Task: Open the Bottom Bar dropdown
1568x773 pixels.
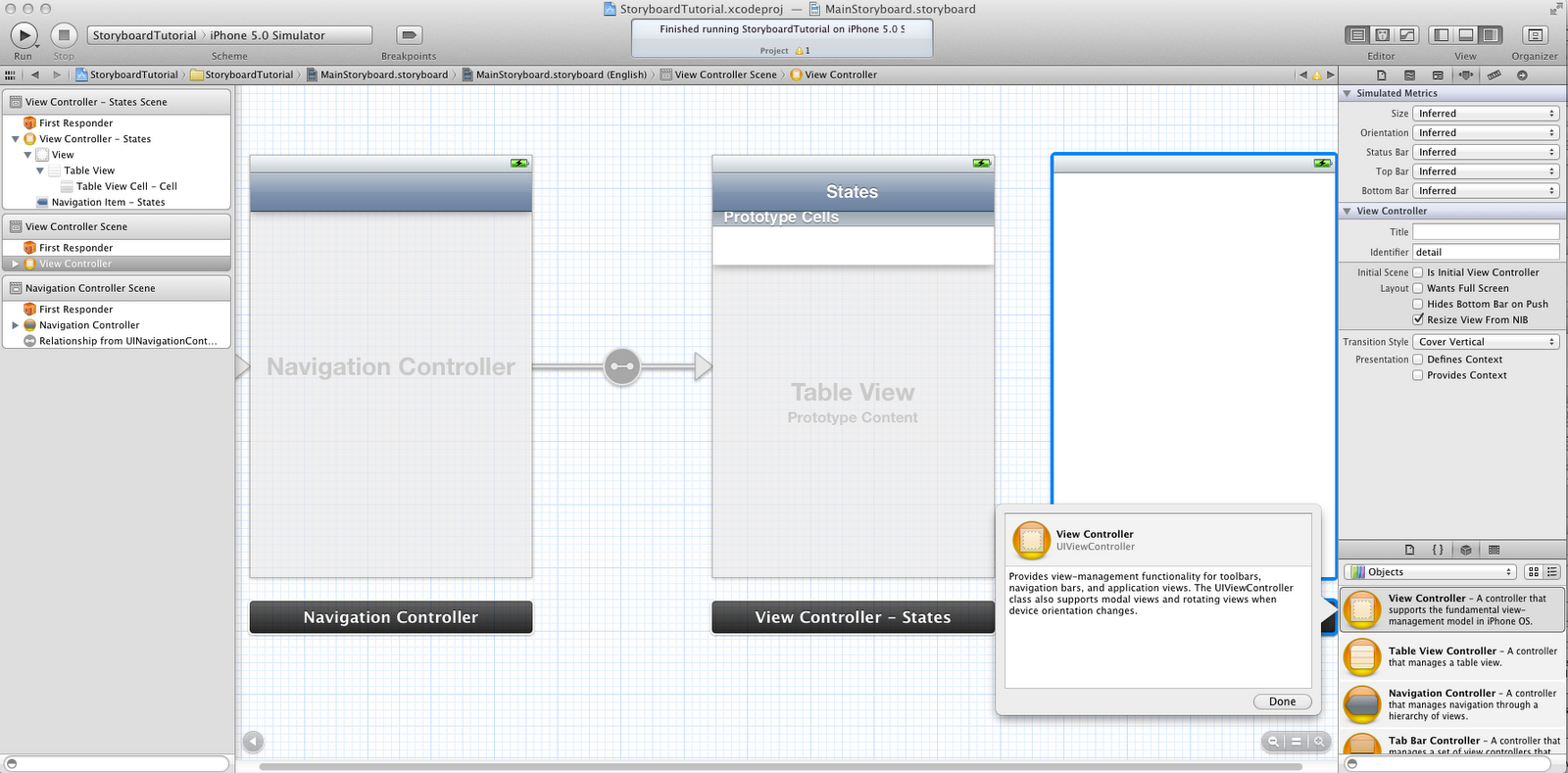Action: (x=1486, y=191)
